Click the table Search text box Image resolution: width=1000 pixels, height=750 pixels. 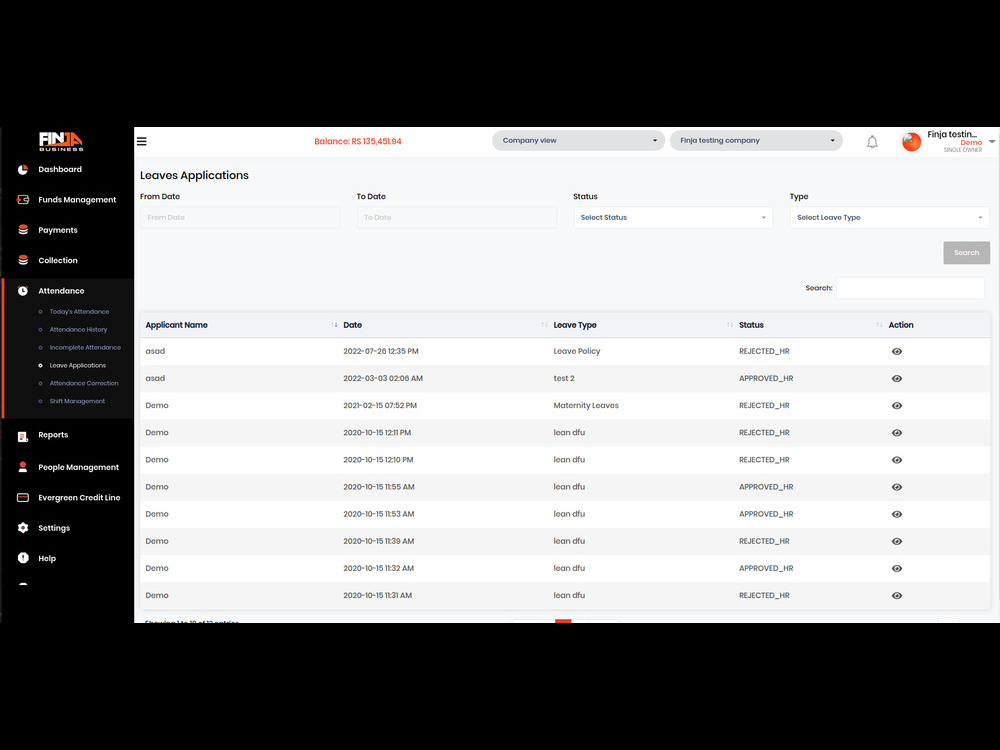(910, 288)
